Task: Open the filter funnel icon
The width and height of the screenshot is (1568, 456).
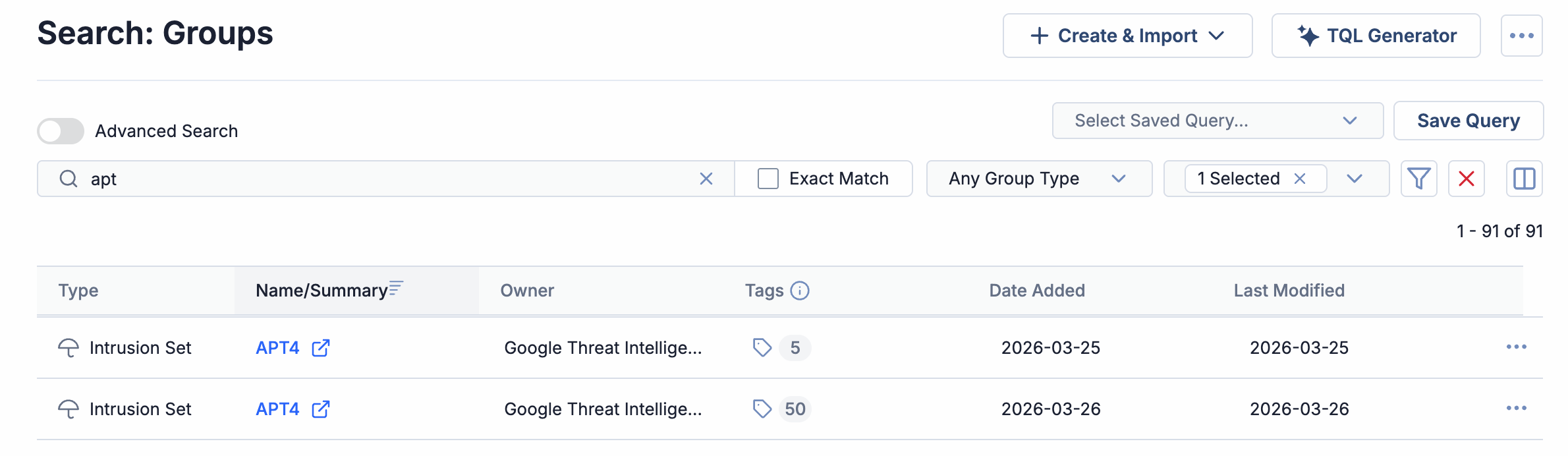Action: (1419, 178)
